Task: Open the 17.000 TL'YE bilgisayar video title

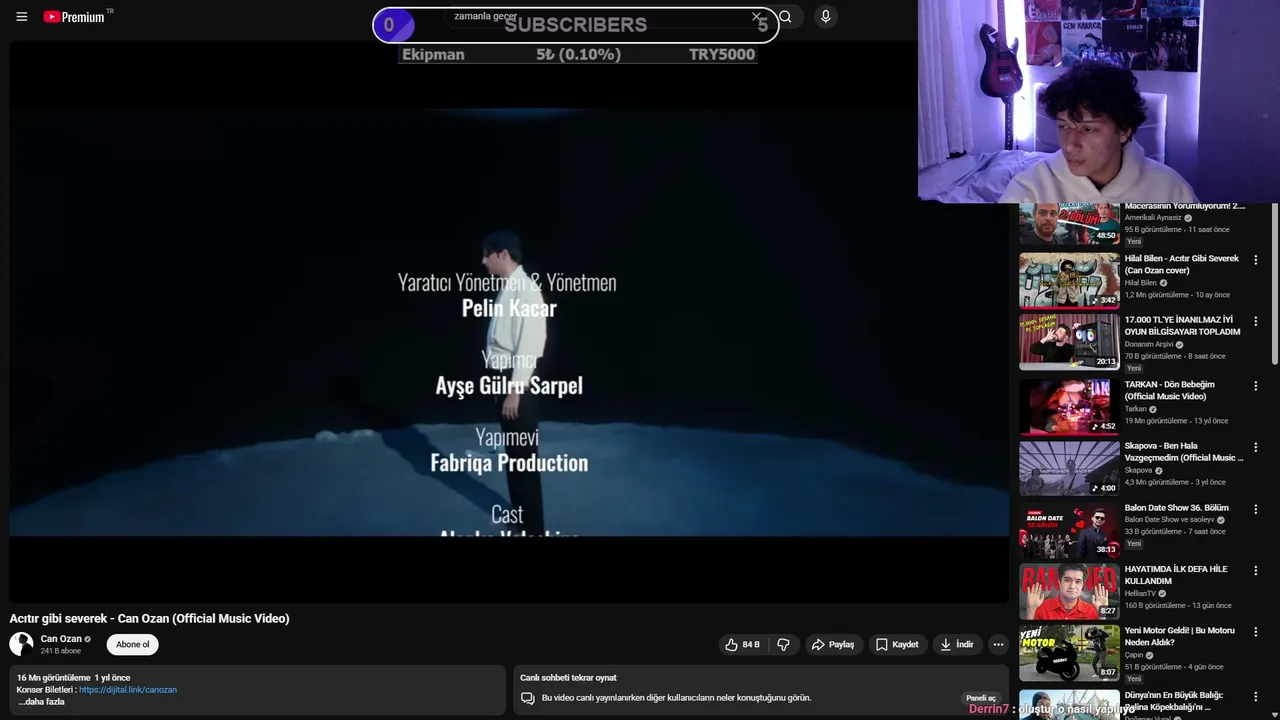Action: click(1182, 325)
